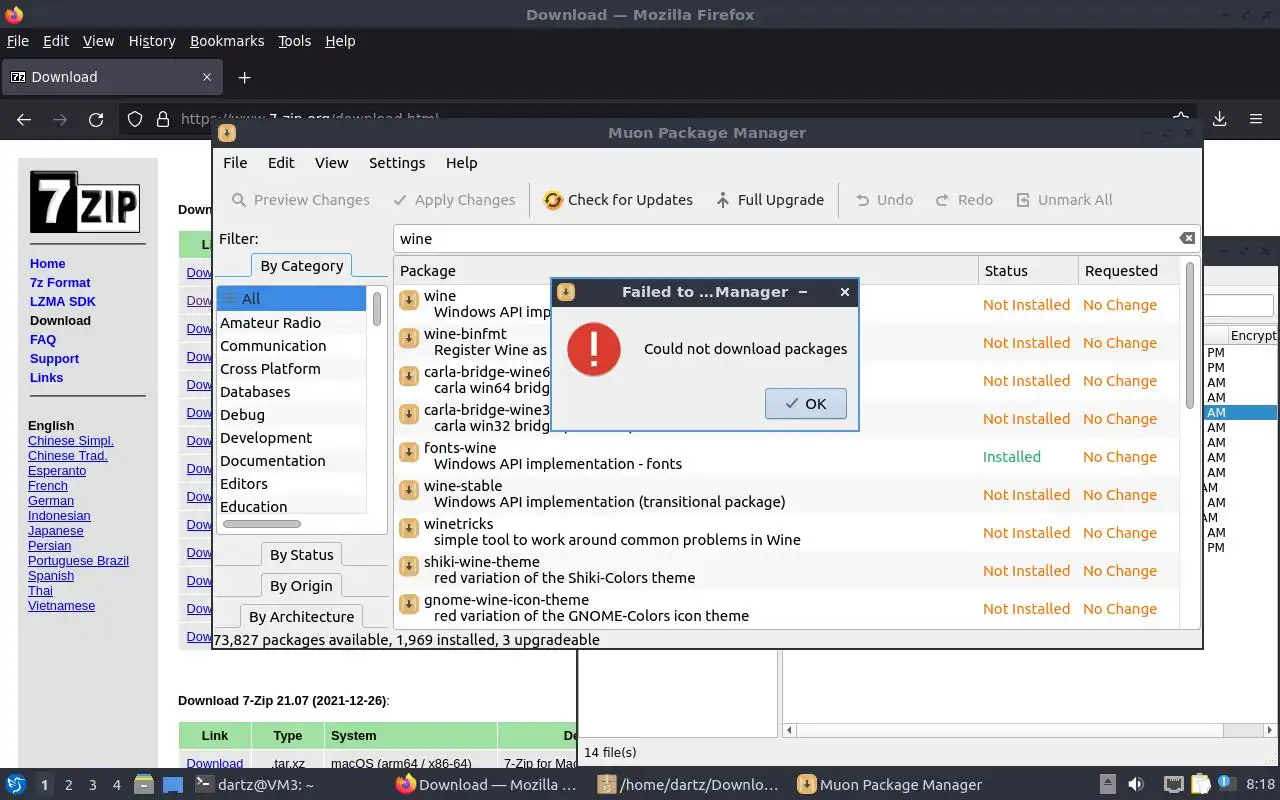Select the Development category
The width and height of the screenshot is (1280, 800).
pyautogui.click(x=292, y=438)
